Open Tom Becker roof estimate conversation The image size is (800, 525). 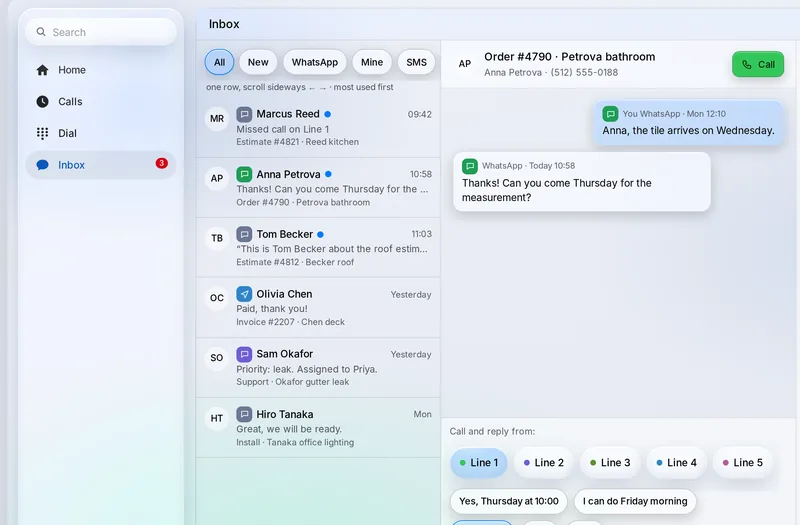tap(318, 247)
